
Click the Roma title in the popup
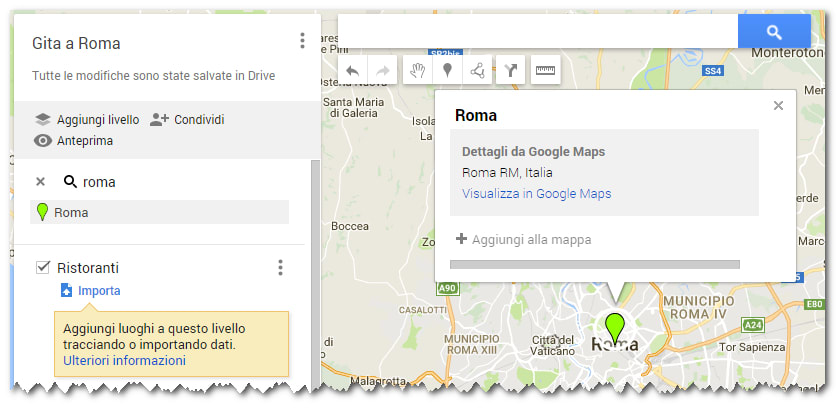pos(476,115)
